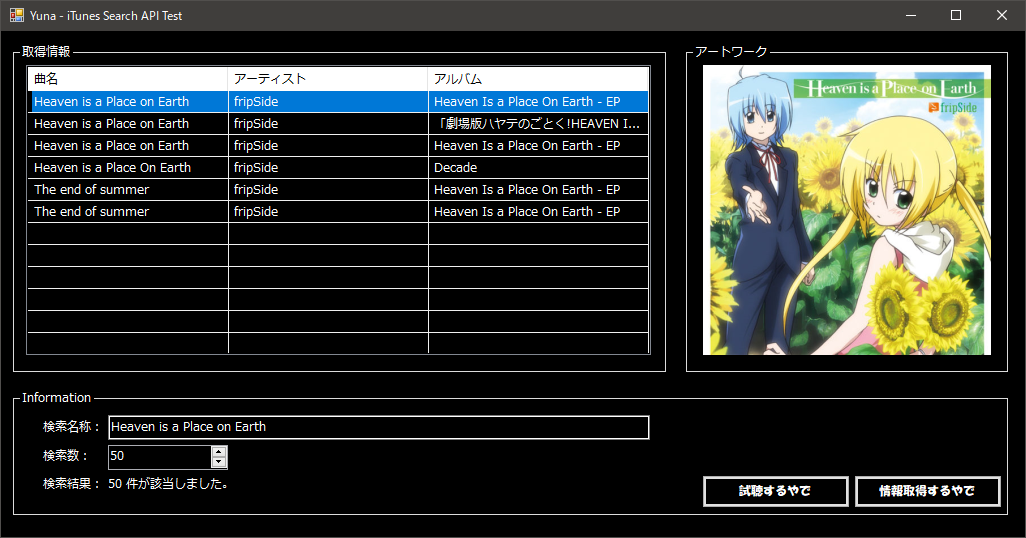
Task: Click fripSide in the Decade album row
Action: tap(328, 168)
